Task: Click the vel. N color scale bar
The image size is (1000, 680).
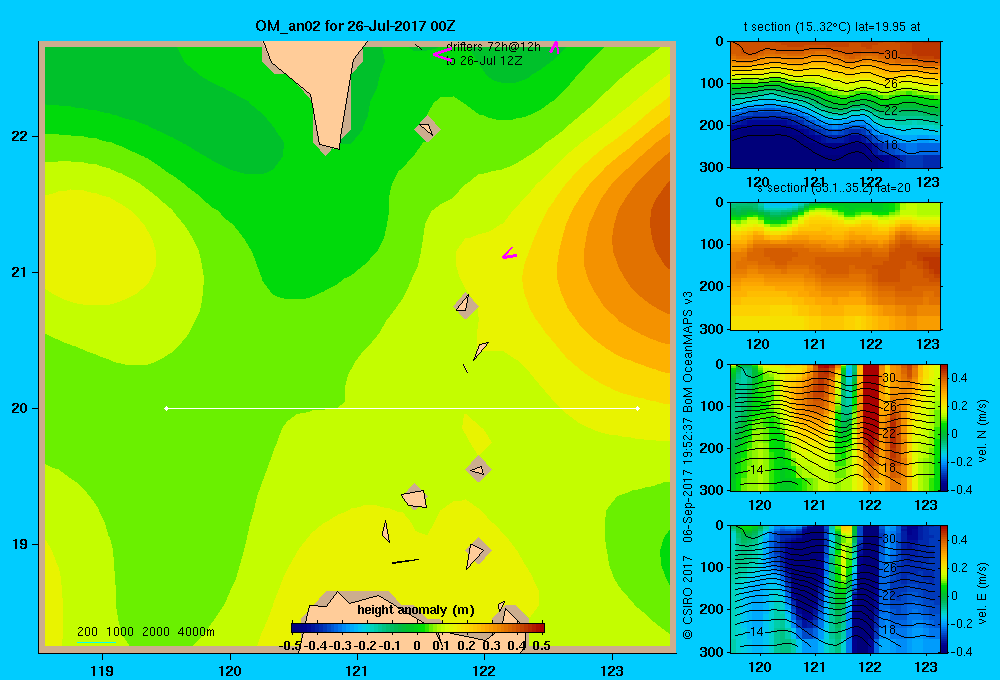Action: click(x=945, y=427)
